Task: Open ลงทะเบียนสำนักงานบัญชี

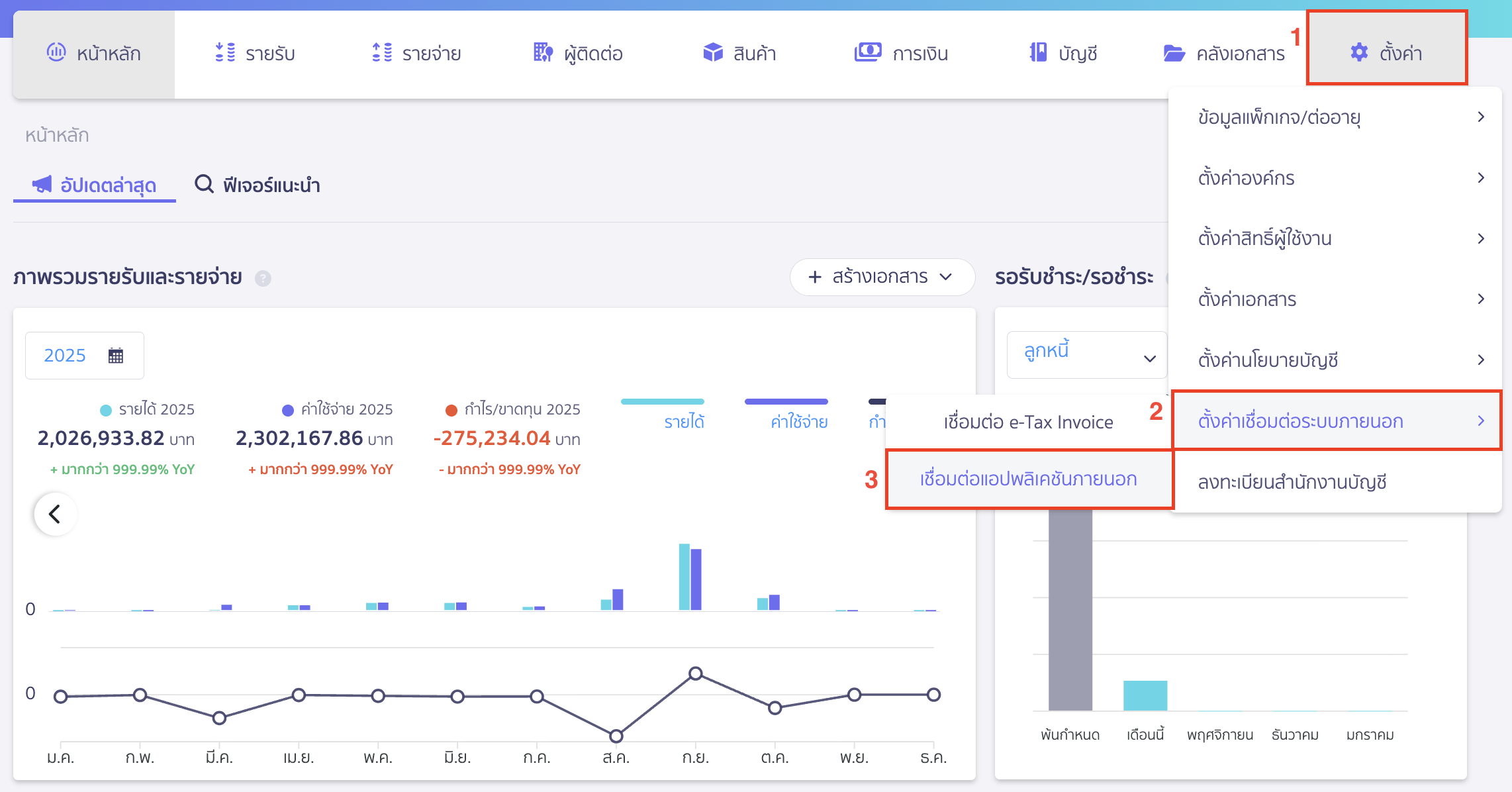Action: pyautogui.click(x=1294, y=482)
